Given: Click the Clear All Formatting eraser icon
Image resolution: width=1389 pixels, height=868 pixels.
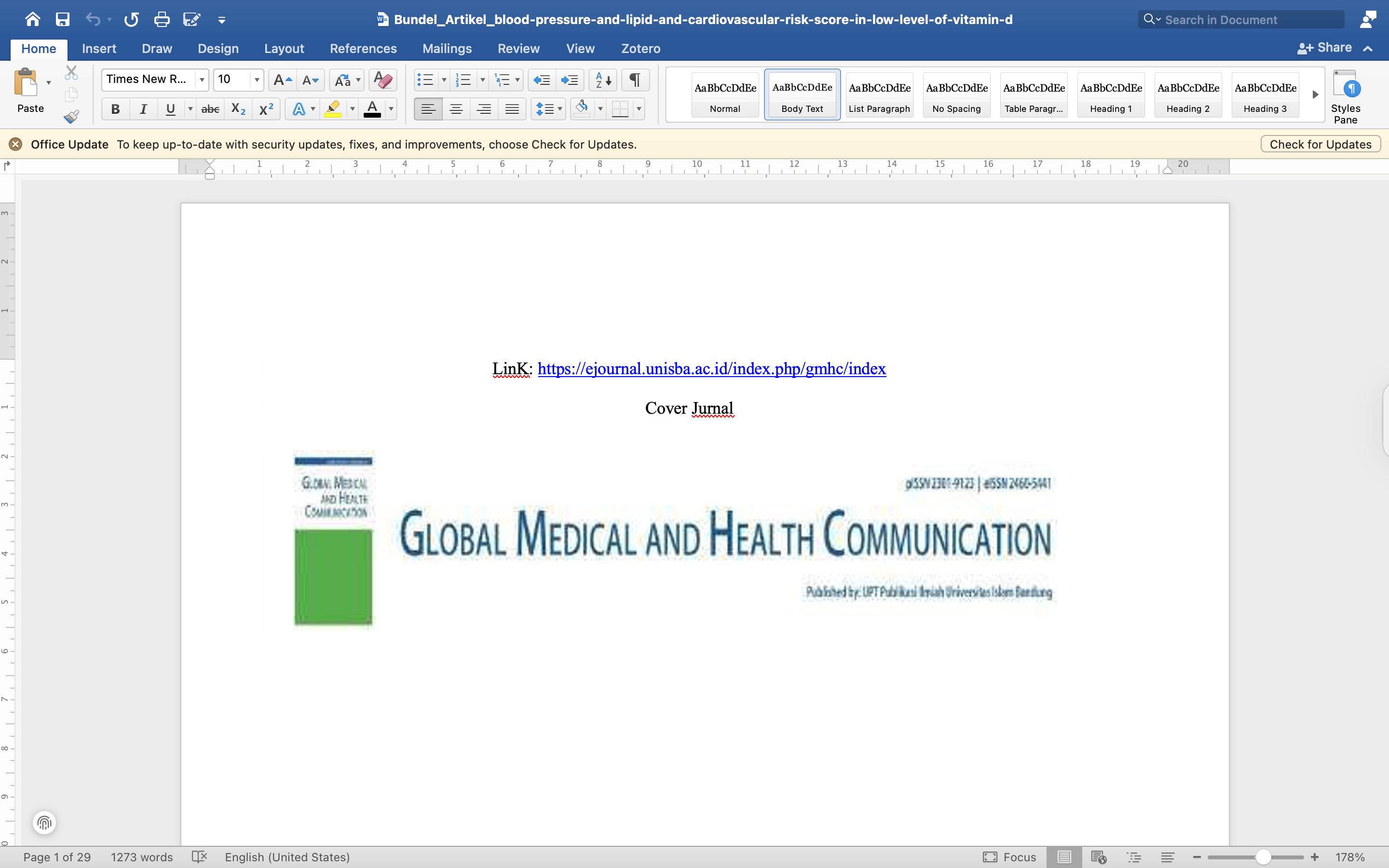Looking at the screenshot, I should coord(383,80).
